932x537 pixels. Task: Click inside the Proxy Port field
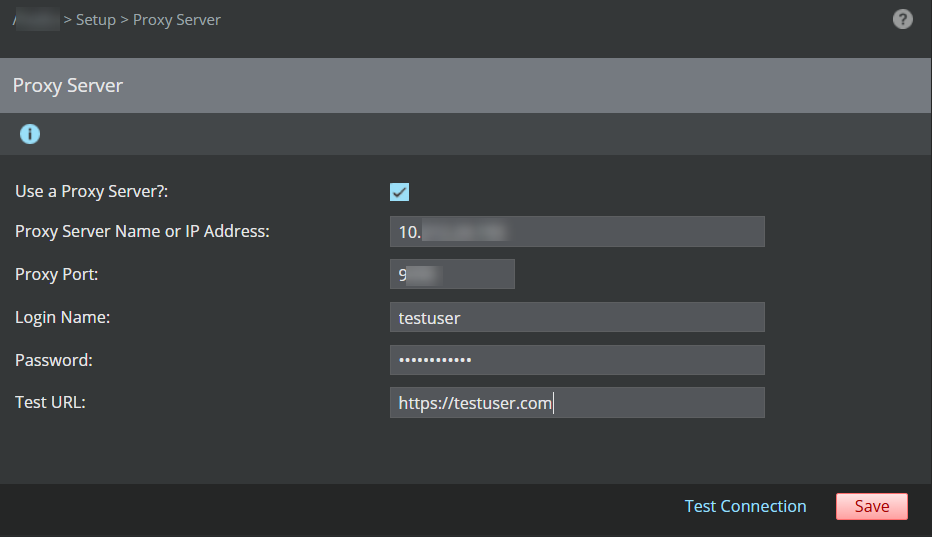pos(452,274)
